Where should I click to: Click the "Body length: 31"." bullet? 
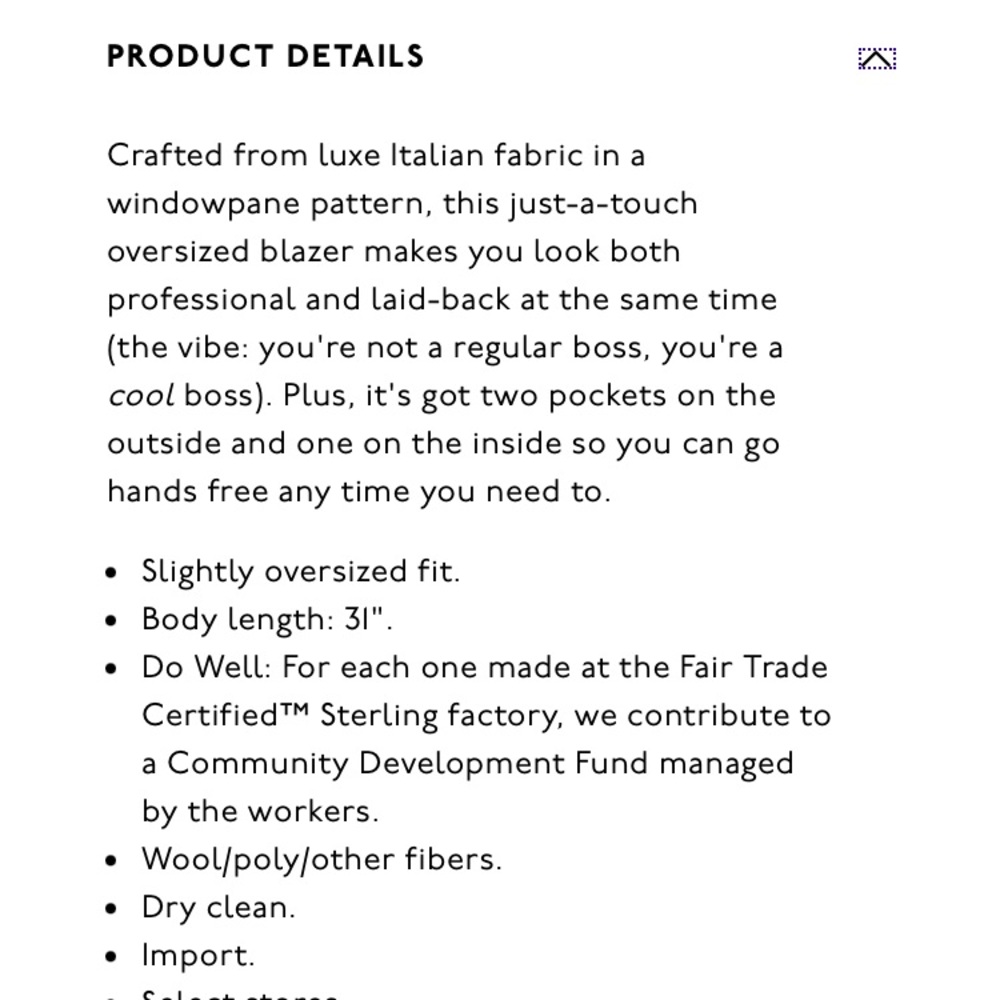[267, 619]
